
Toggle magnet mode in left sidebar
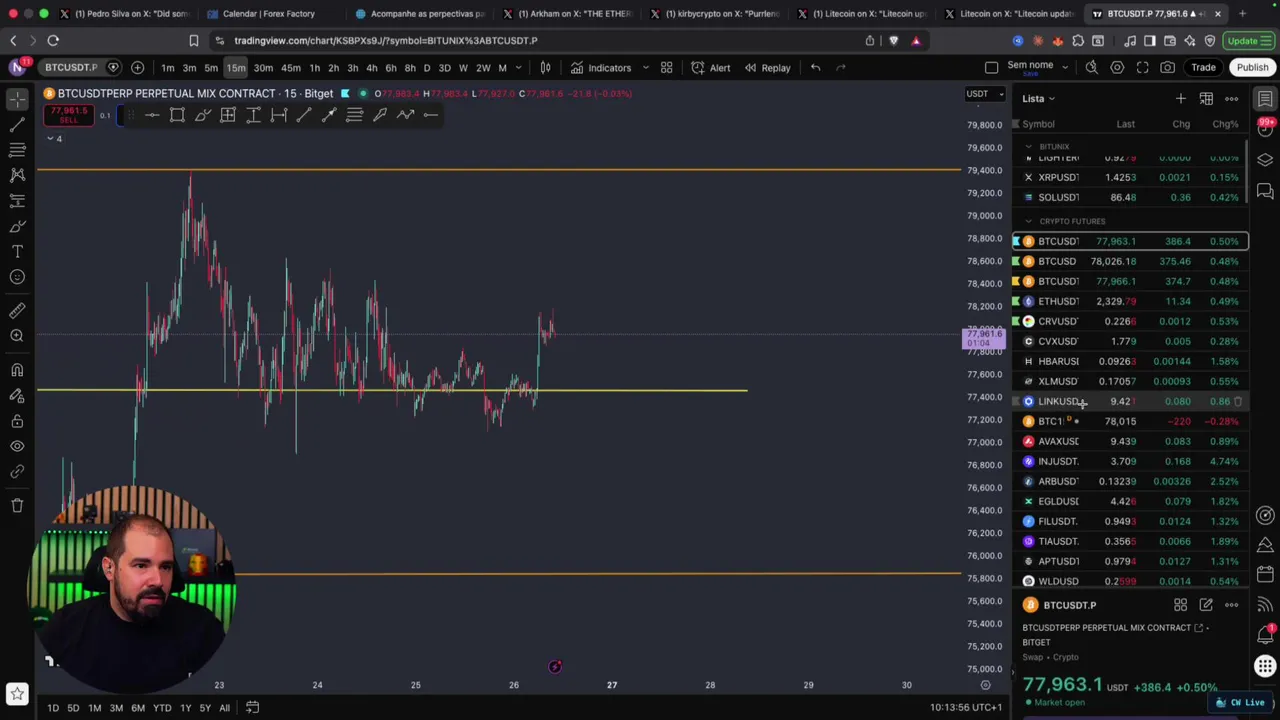pyautogui.click(x=17, y=370)
